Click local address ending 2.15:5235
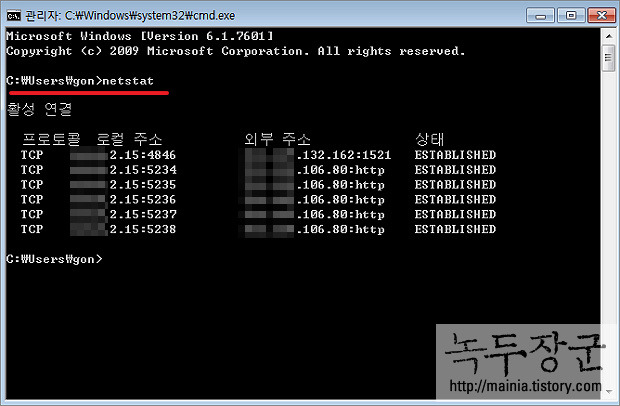 click(123, 185)
